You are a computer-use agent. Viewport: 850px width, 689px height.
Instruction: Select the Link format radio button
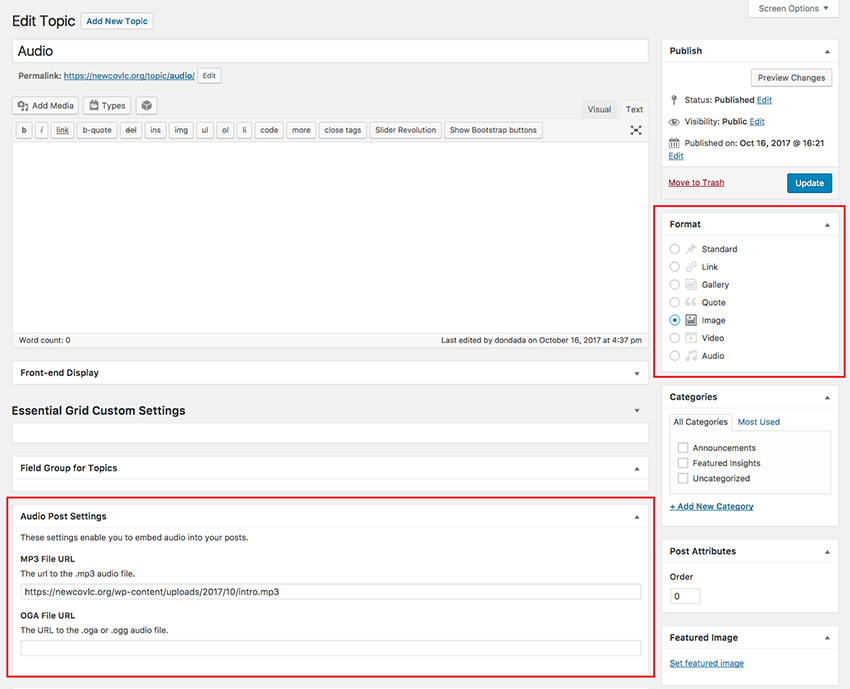674,267
